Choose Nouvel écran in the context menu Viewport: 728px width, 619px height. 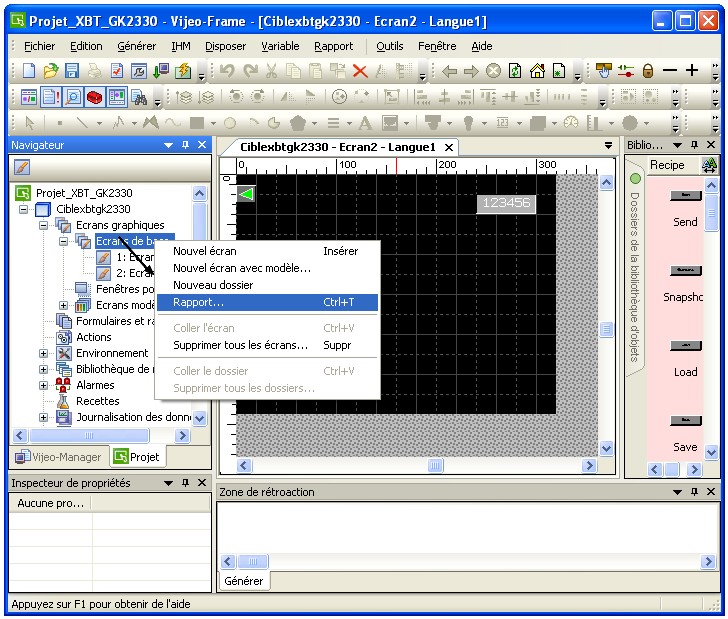click(x=267, y=251)
